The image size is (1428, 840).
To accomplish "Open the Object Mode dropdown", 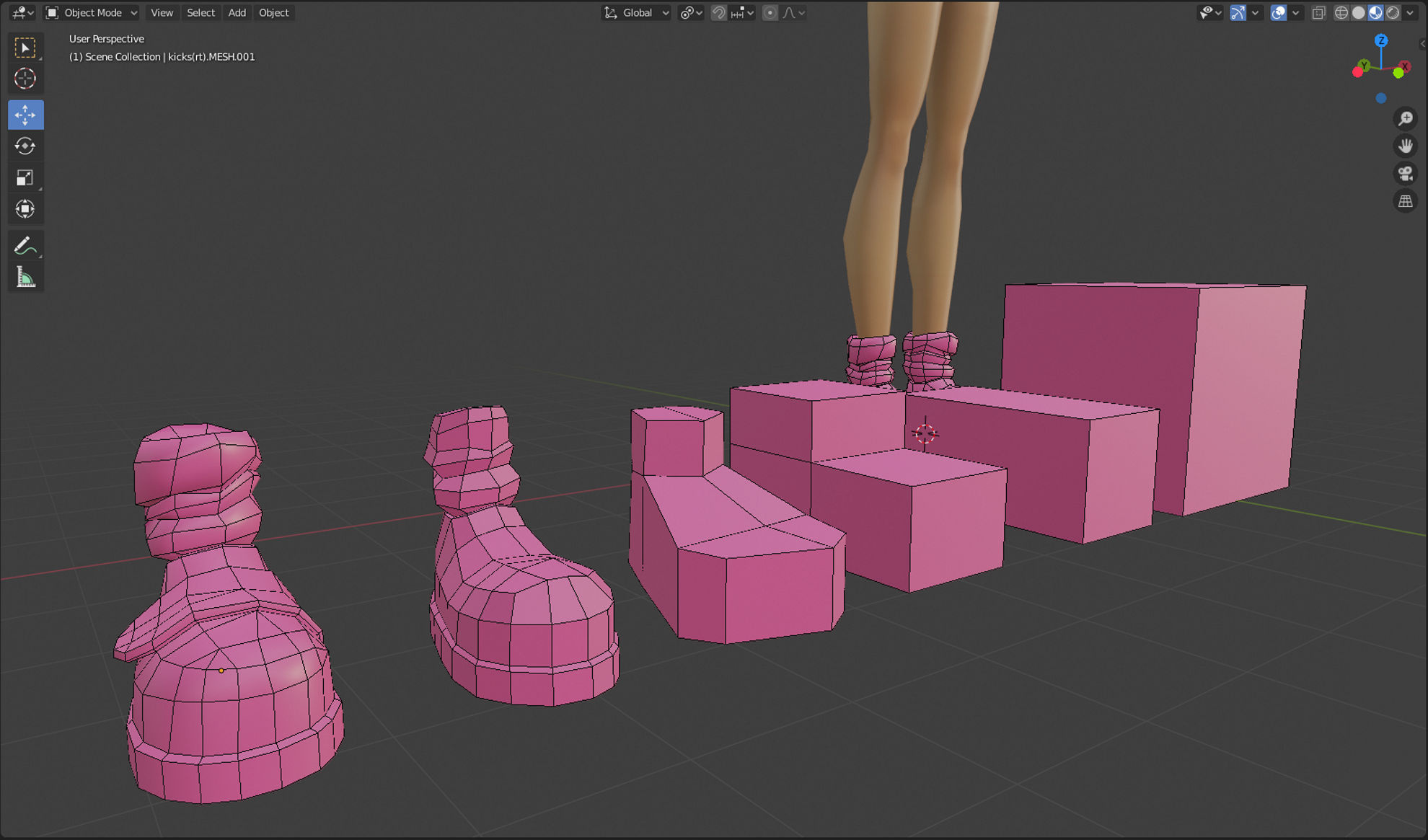I will pyautogui.click(x=92, y=13).
